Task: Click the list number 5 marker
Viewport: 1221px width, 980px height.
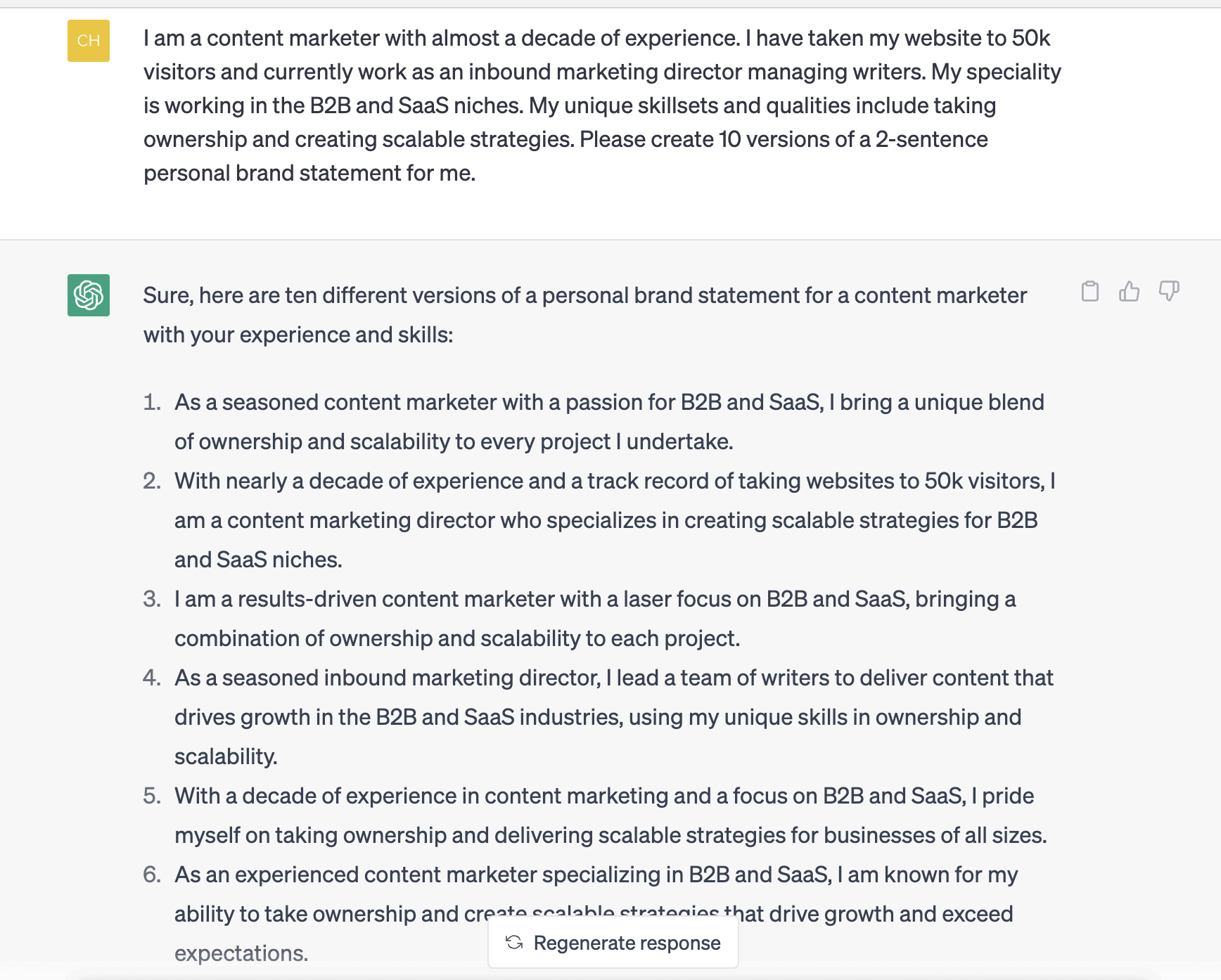Action: (152, 796)
